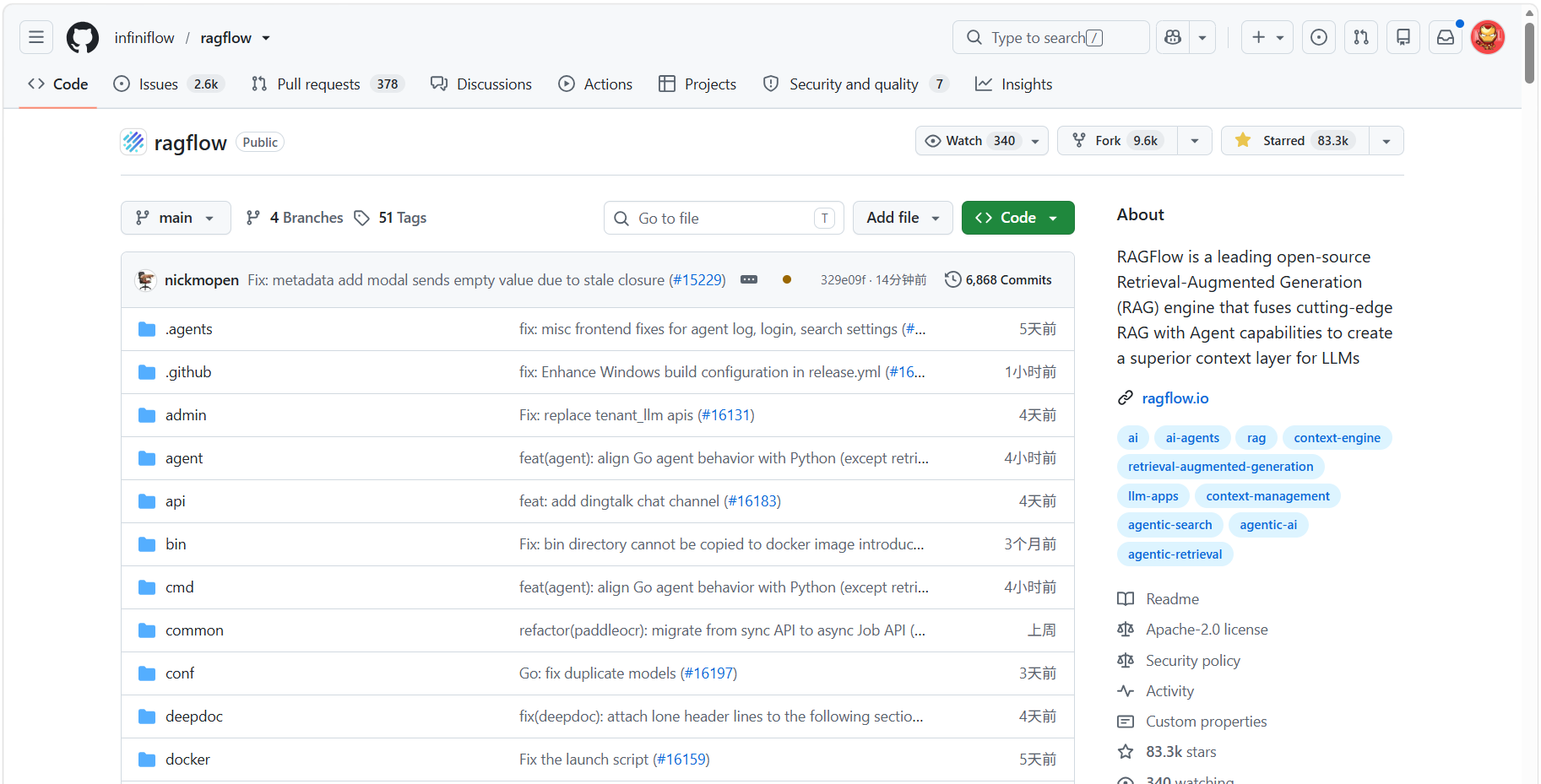
Task: Click the Go to file input
Action: pos(722,218)
